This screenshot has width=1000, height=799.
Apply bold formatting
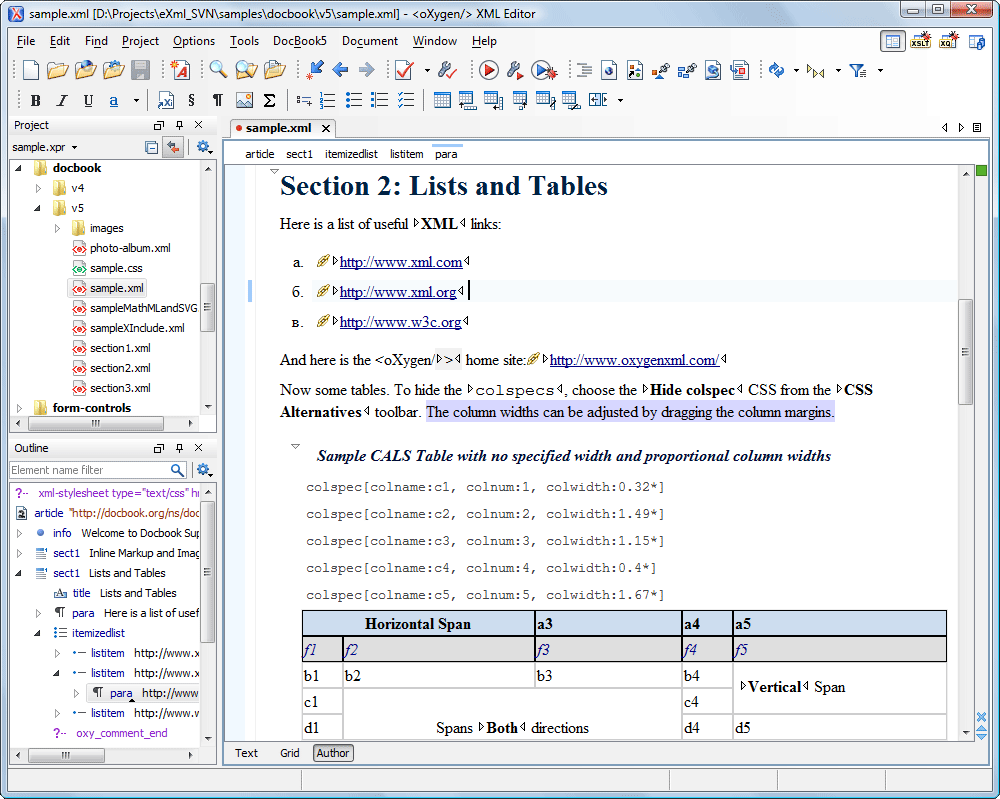(x=36, y=101)
